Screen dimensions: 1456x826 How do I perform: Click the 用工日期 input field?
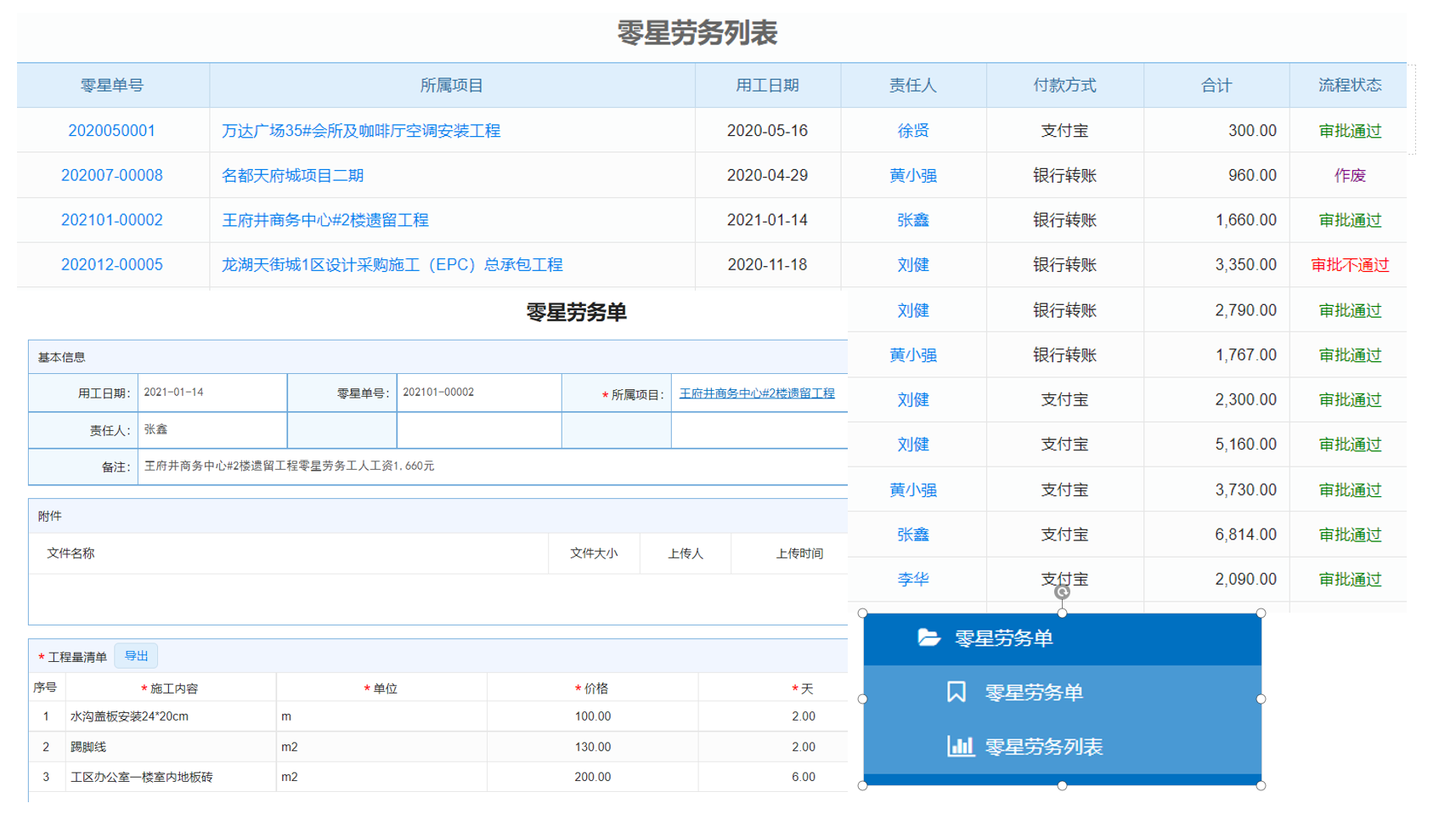click(211, 393)
